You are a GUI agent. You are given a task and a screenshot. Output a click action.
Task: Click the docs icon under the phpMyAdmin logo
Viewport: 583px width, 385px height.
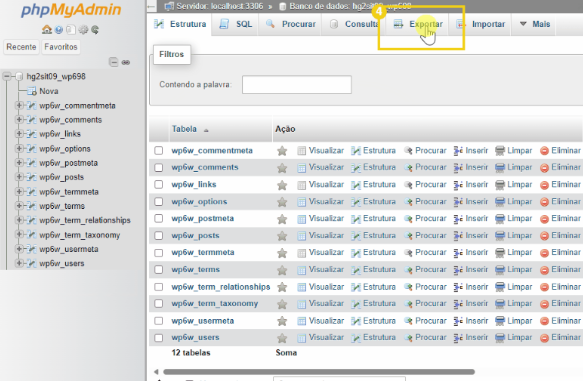pos(71,29)
